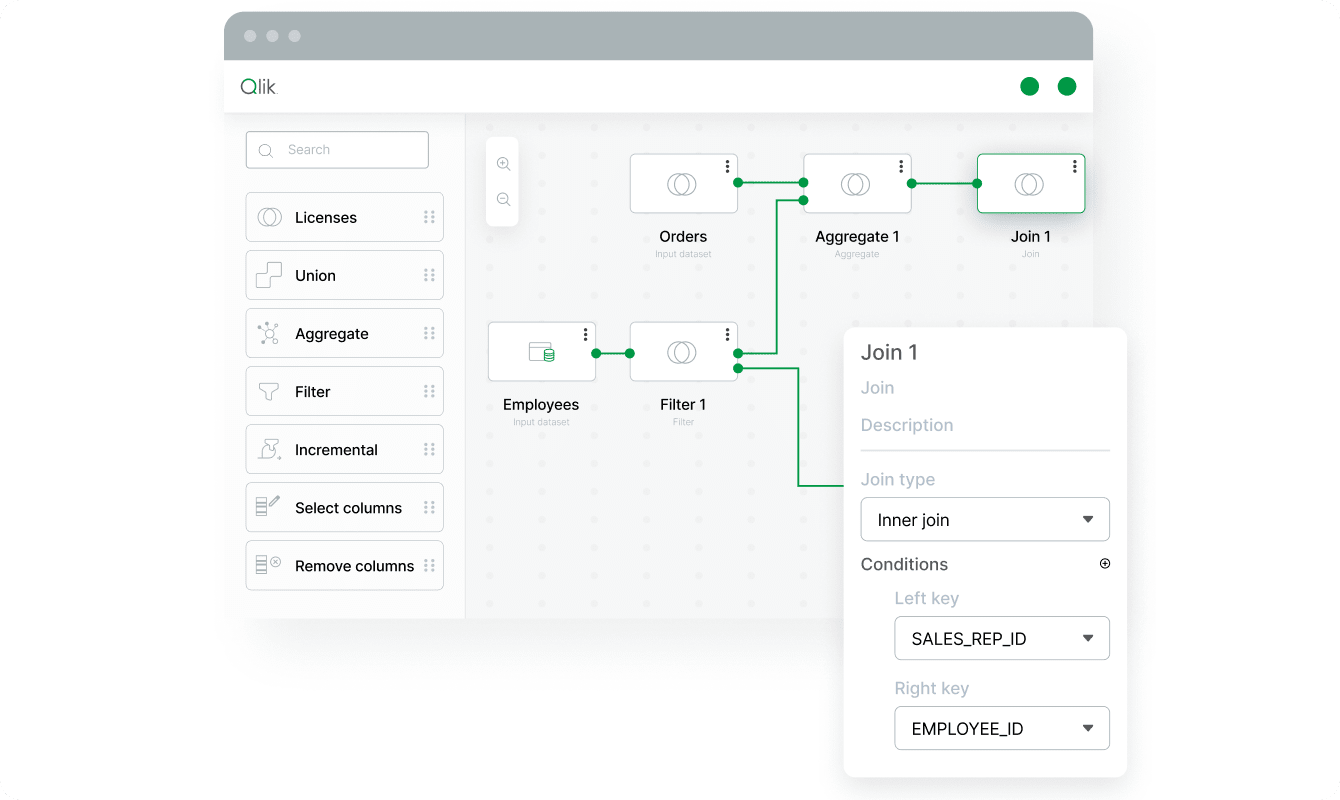Open the three-dot menu on Orders node
The image size is (1340, 800).
[727, 167]
